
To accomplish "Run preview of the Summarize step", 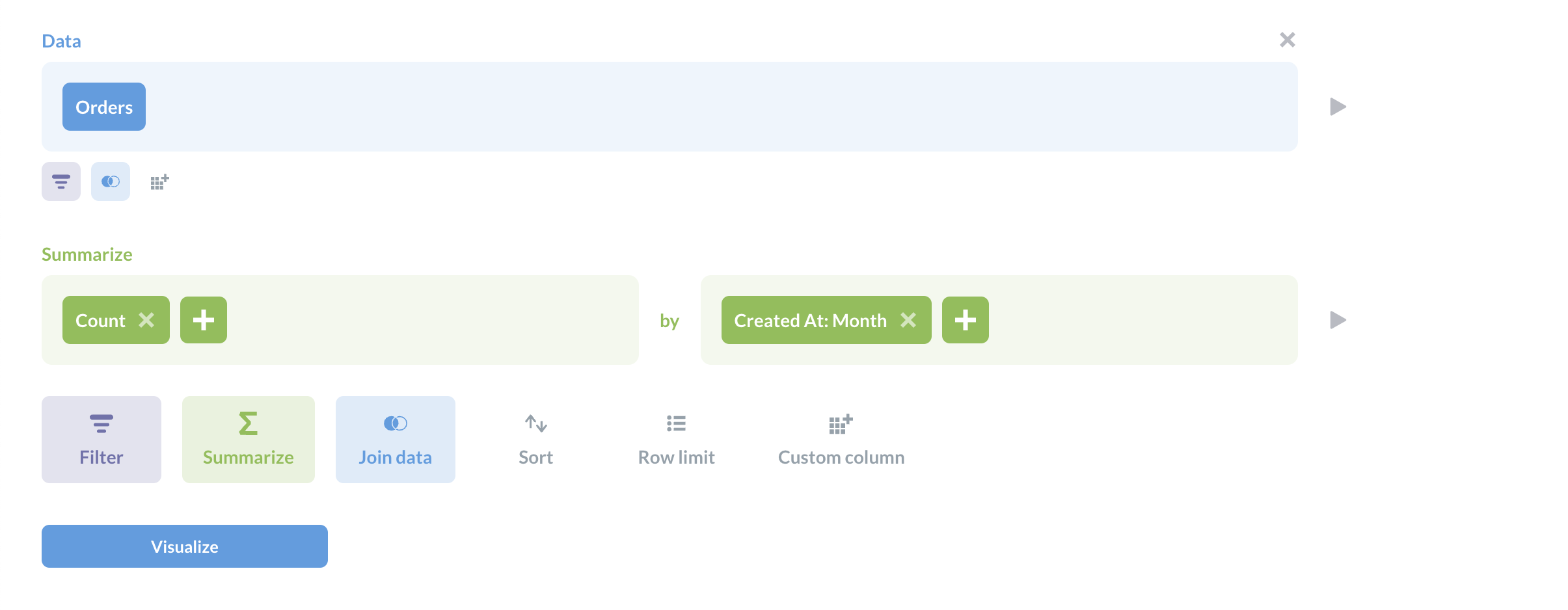I will pyautogui.click(x=1337, y=319).
